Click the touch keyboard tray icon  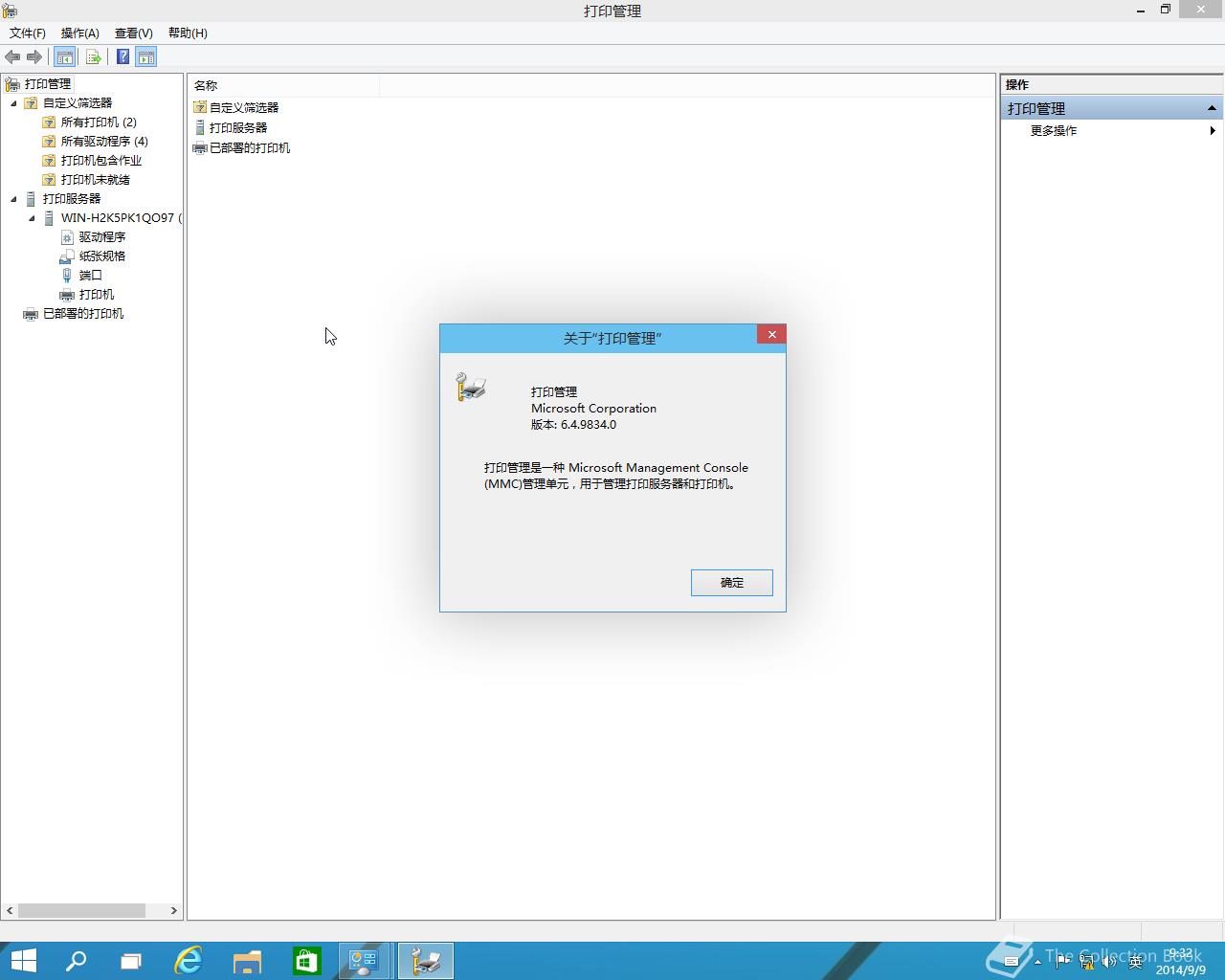(1011, 962)
